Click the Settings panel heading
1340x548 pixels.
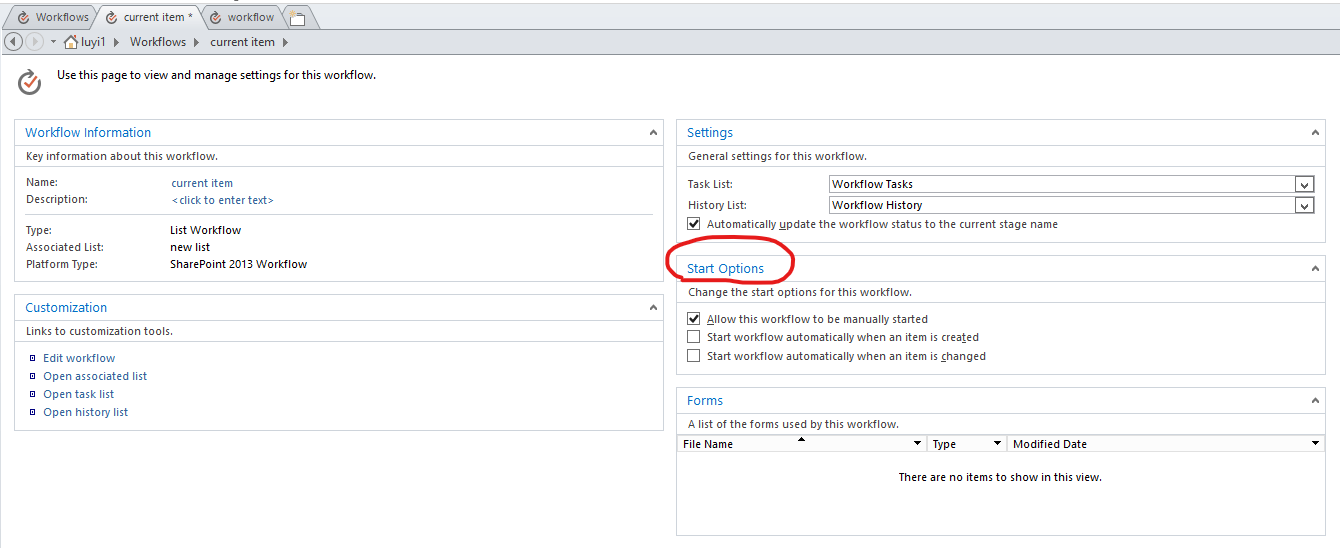pyautogui.click(x=710, y=132)
